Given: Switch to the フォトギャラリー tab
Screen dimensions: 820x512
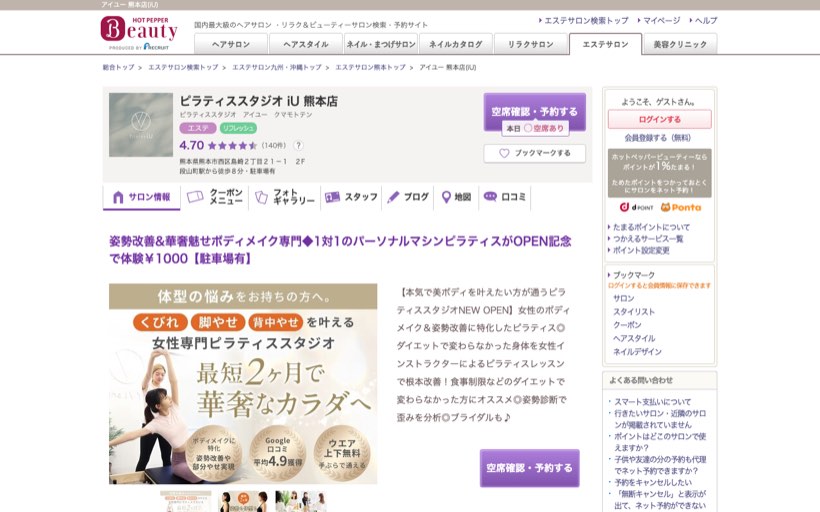Looking at the screenshot, I should tap(285, 197).
